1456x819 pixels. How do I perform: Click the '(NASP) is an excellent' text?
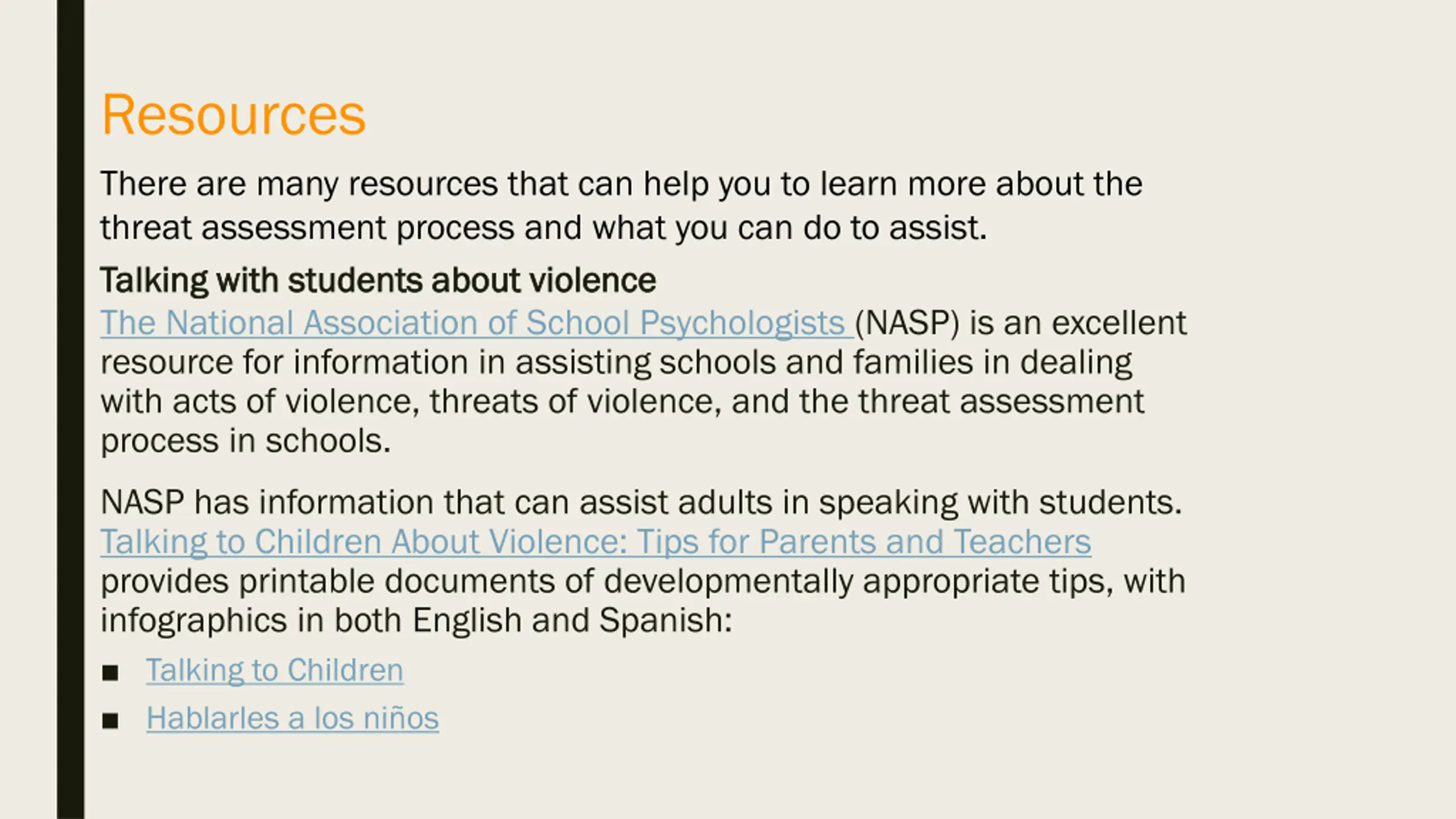click(1021, 323)
